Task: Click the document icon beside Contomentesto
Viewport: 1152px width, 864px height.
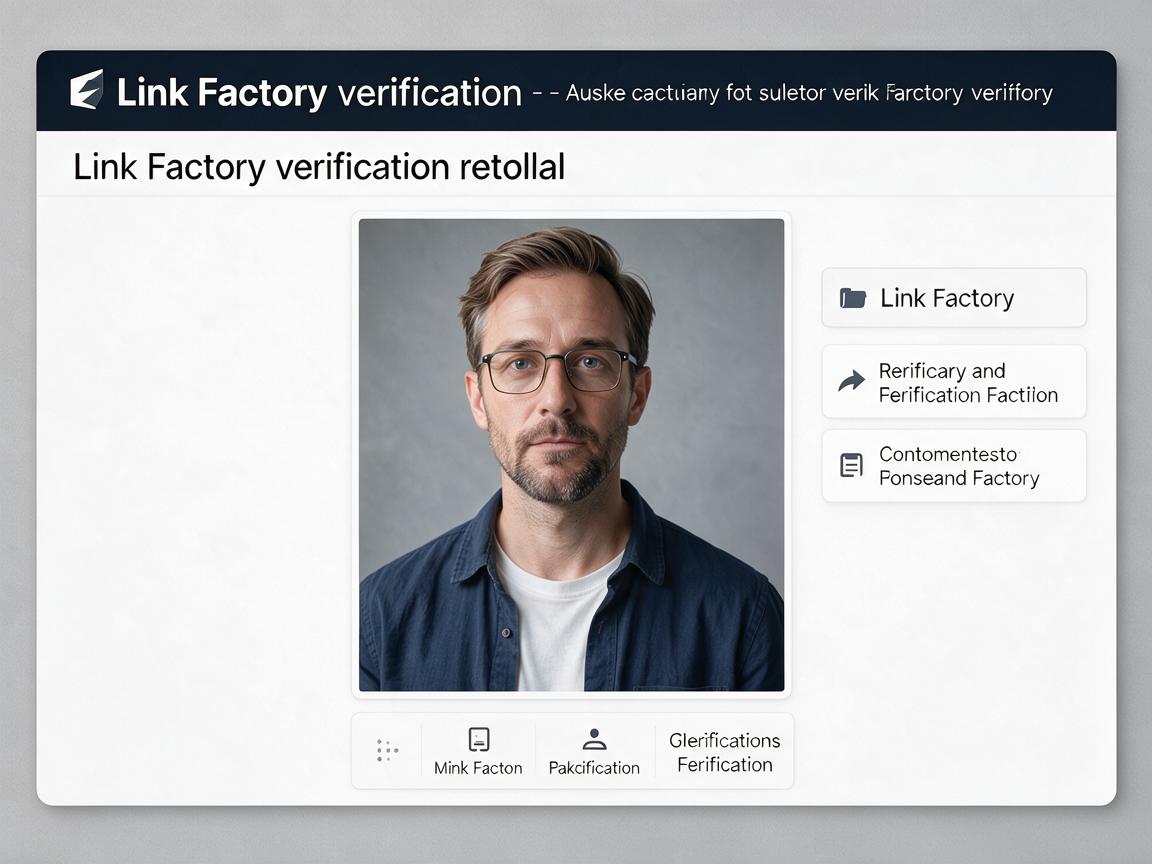Action: pos(851,465)
